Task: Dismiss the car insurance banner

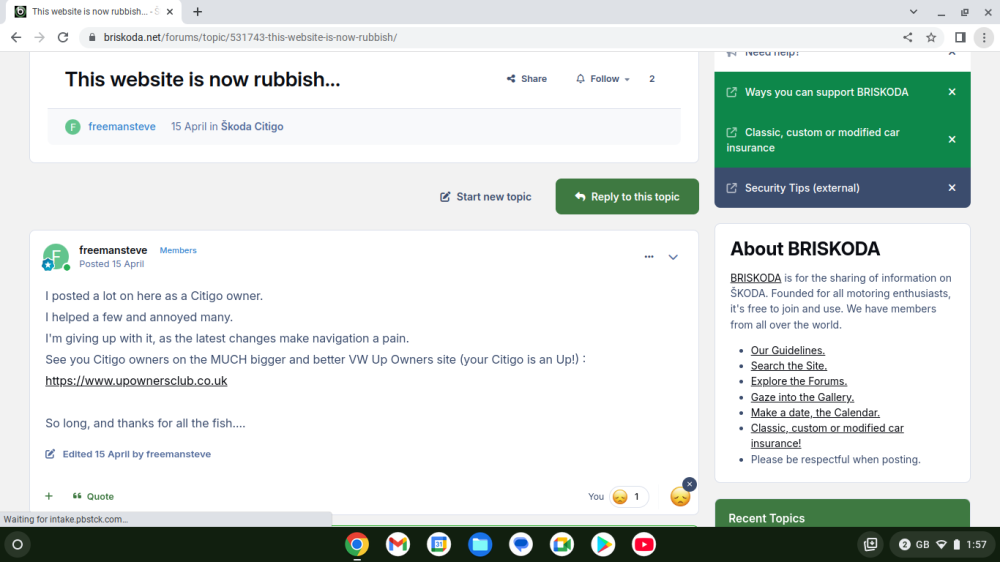Action: pos(952,139)
